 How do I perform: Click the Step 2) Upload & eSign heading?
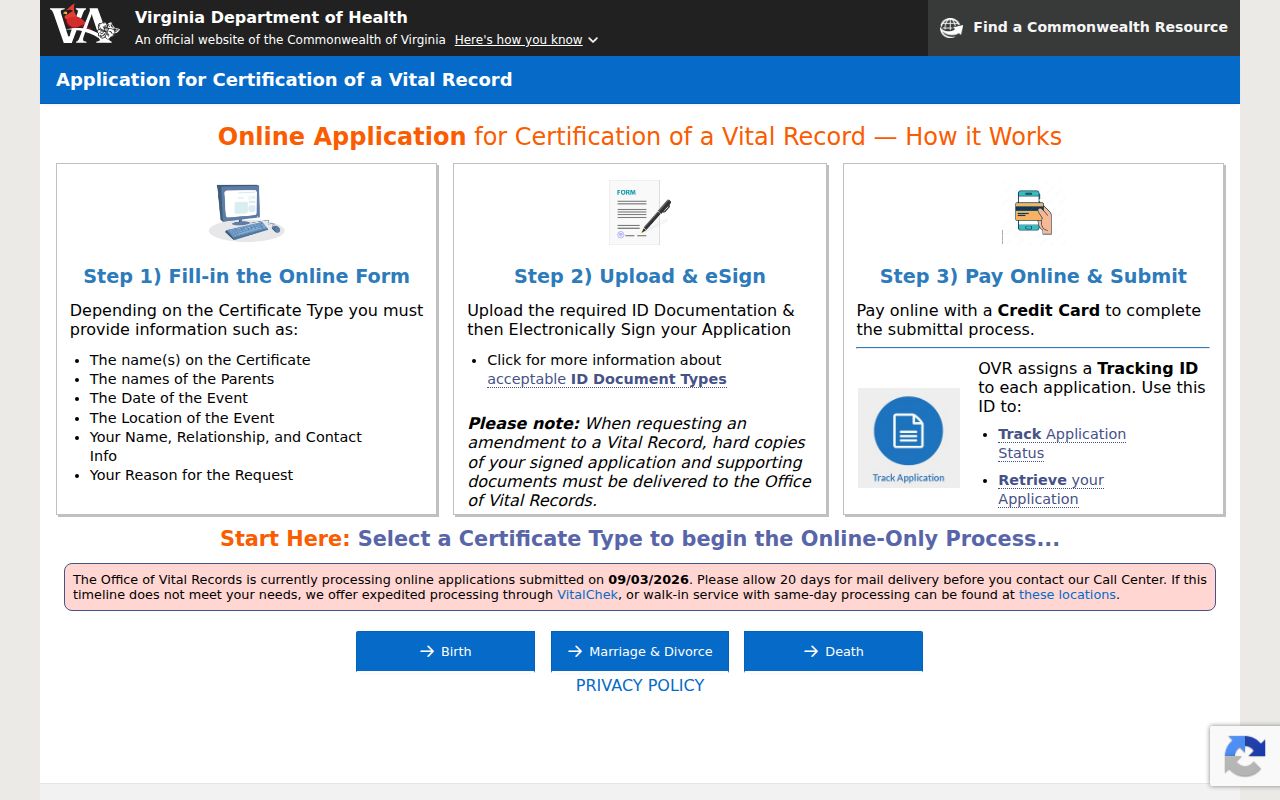click(640, 276)
